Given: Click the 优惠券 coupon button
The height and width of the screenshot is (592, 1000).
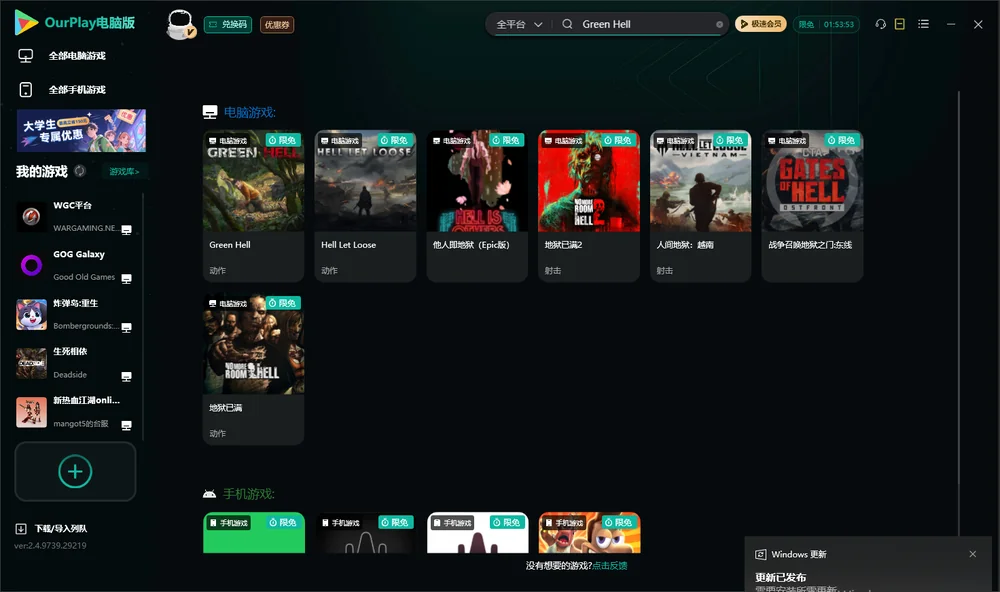Looking at the screenshot, I should 277,25.
